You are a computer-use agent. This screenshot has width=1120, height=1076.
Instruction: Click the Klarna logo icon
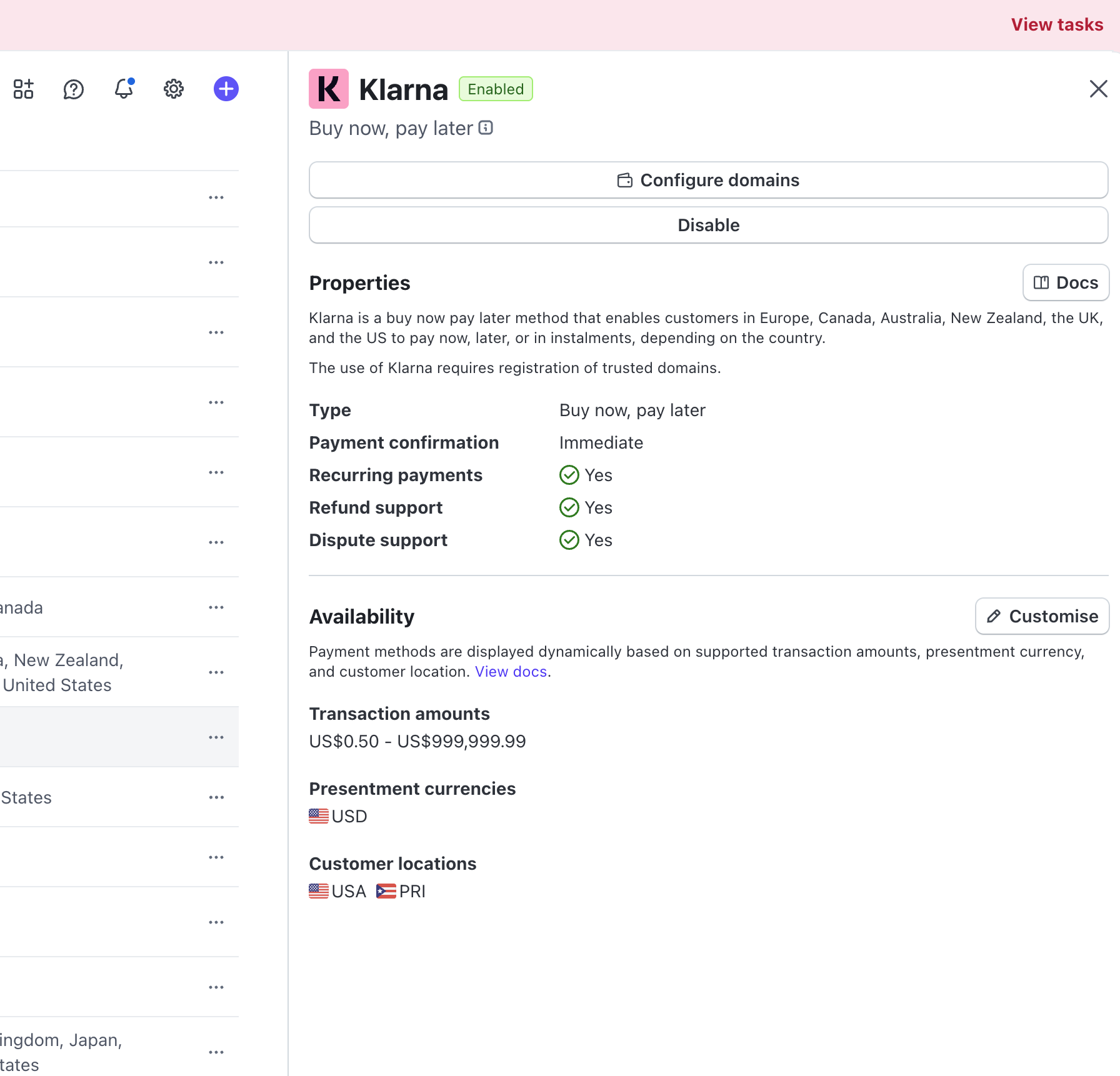[329, 89]
